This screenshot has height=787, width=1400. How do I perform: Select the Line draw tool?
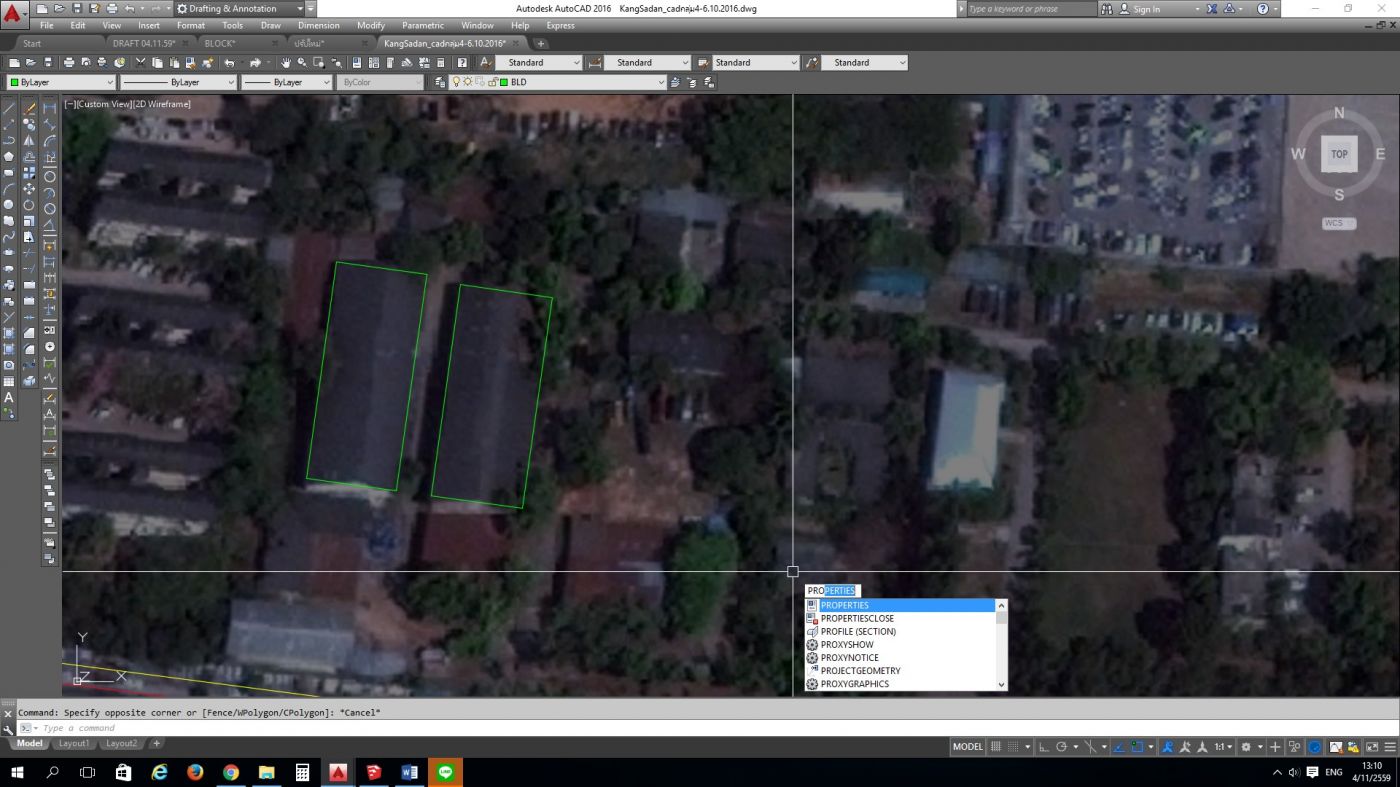coord(9,108)
